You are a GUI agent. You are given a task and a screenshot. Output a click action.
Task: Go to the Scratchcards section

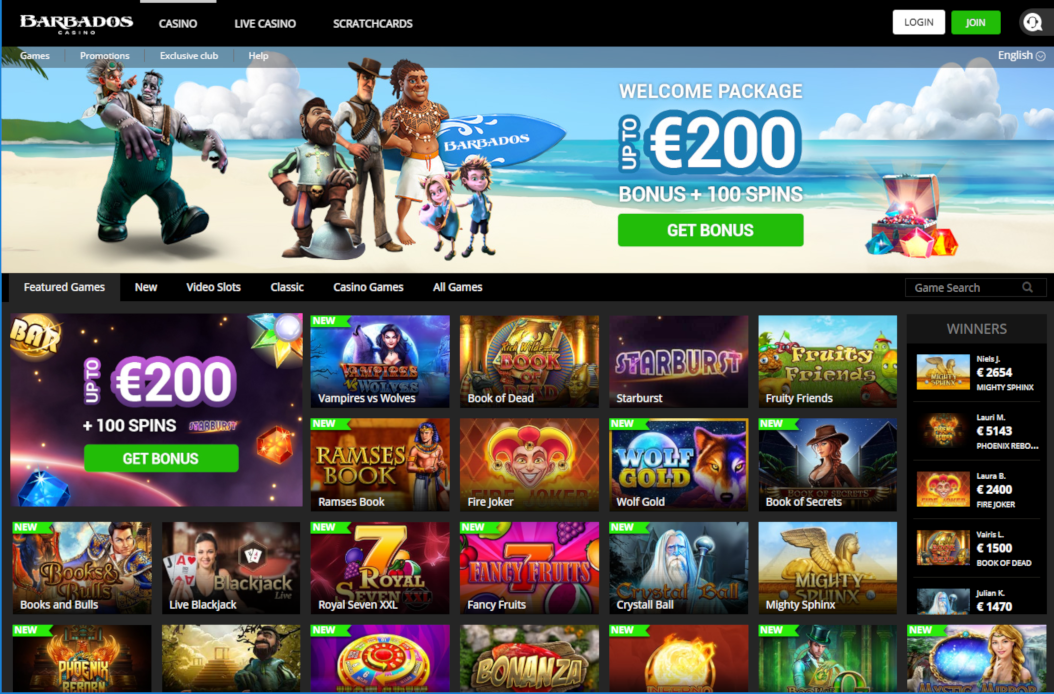click(372, 24)
